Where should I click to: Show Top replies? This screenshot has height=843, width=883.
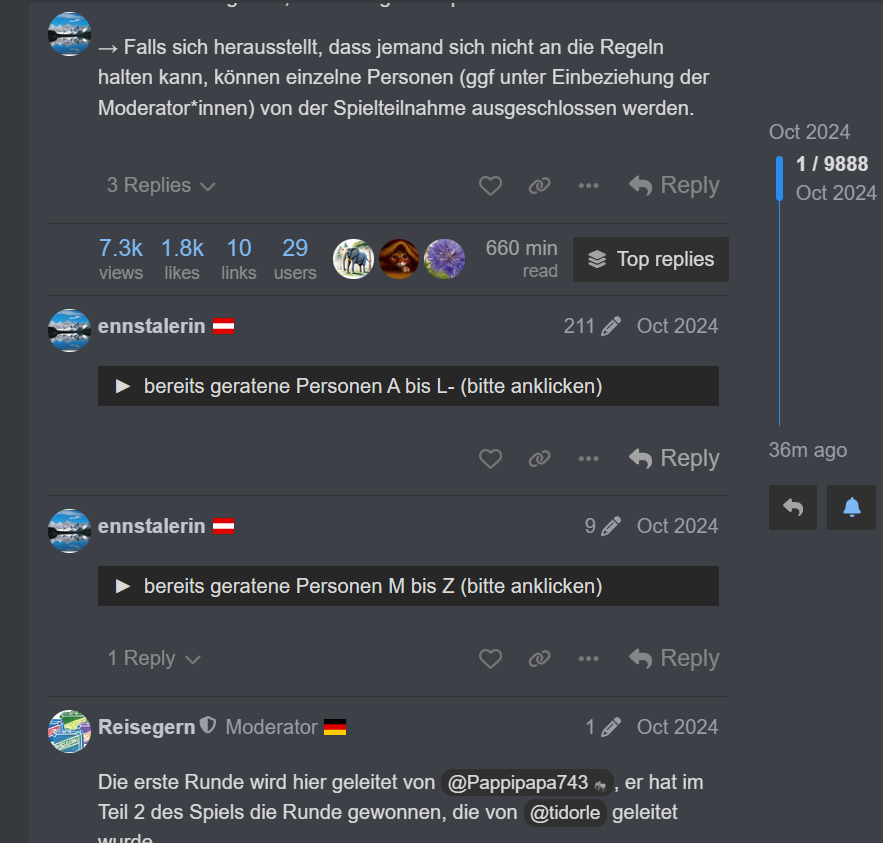651,260
